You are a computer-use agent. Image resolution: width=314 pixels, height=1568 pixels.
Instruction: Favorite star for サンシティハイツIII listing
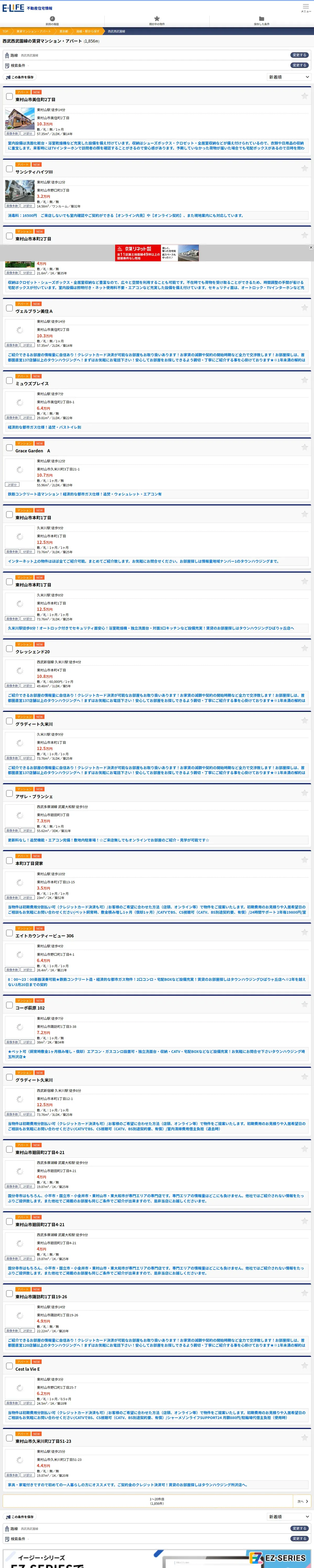[304, 169]
